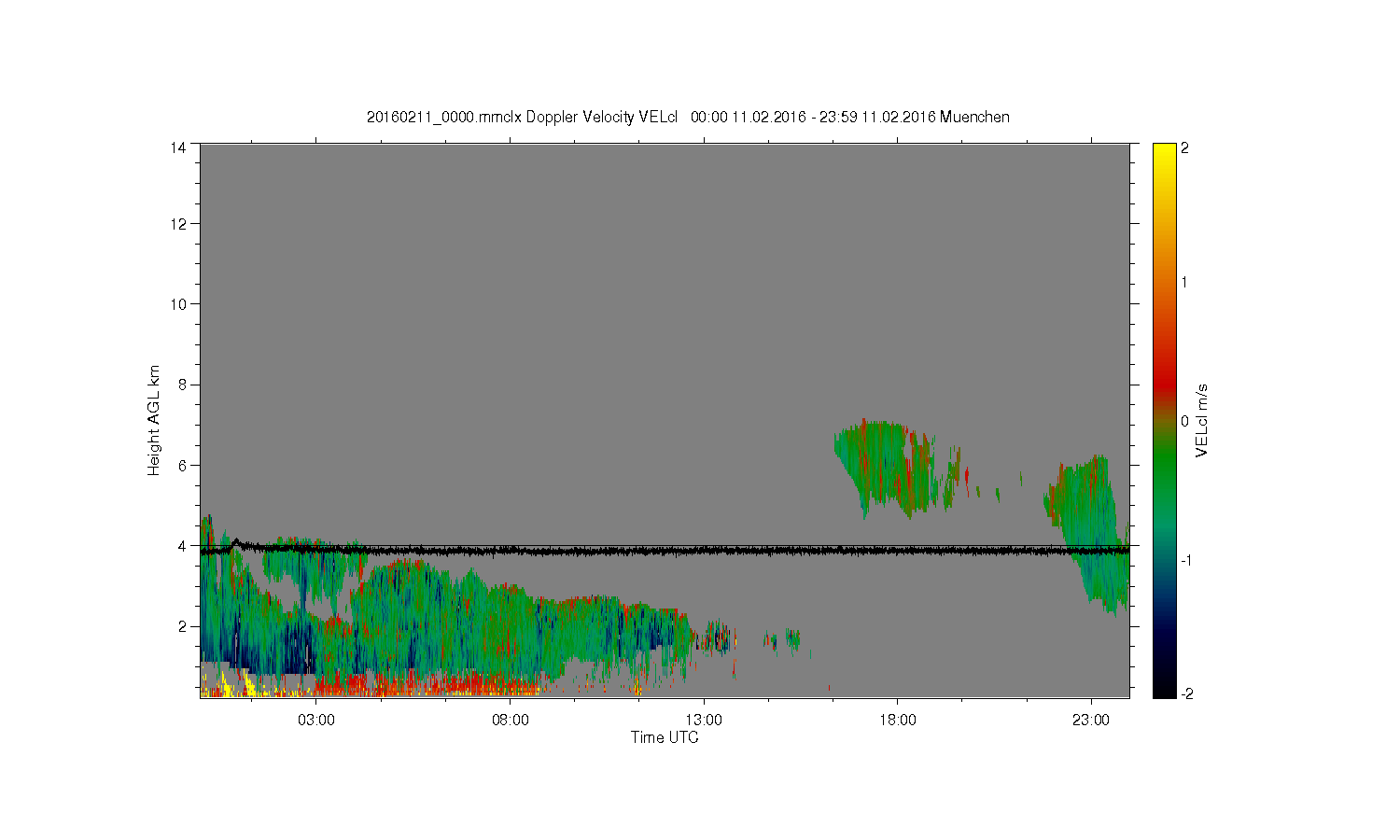Image resolution: width=1400 pixels, height=840 pixels.
Task: Select the colorbar value 1
Action: click(x=1185, y=283)
